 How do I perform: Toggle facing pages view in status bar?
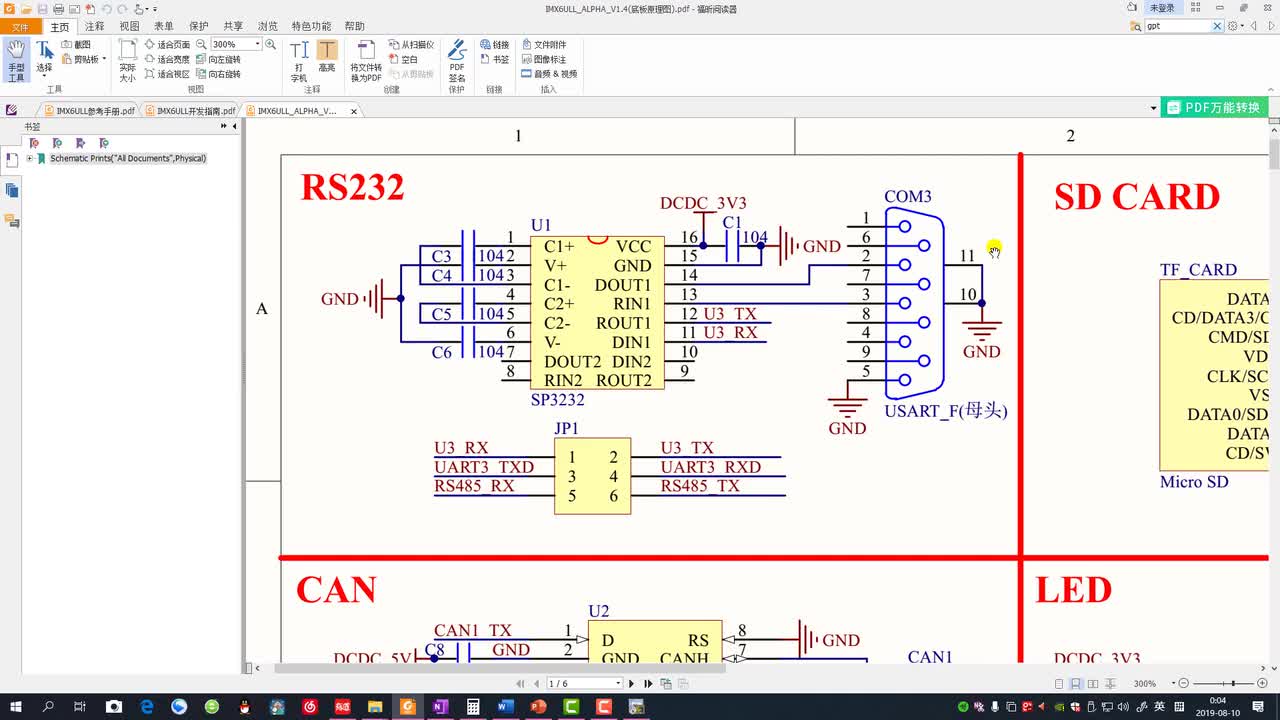[x=1093, y=683]
